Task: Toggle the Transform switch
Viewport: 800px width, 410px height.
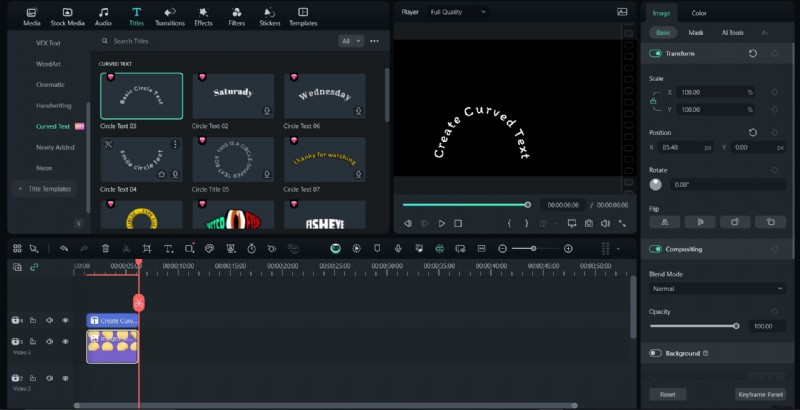Action: coord(656,53)
